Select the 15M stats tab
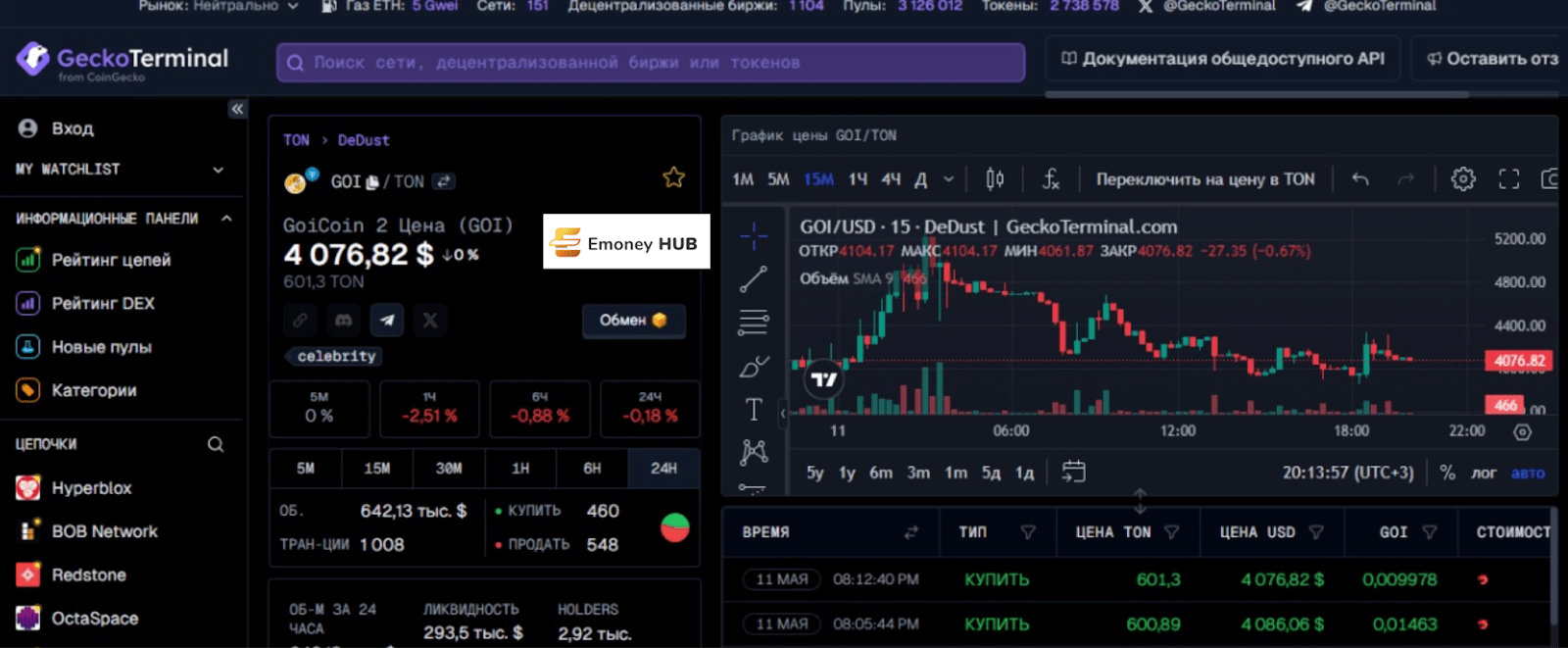The width and height of the screenshot is (1568, 648). coord(377,469)
